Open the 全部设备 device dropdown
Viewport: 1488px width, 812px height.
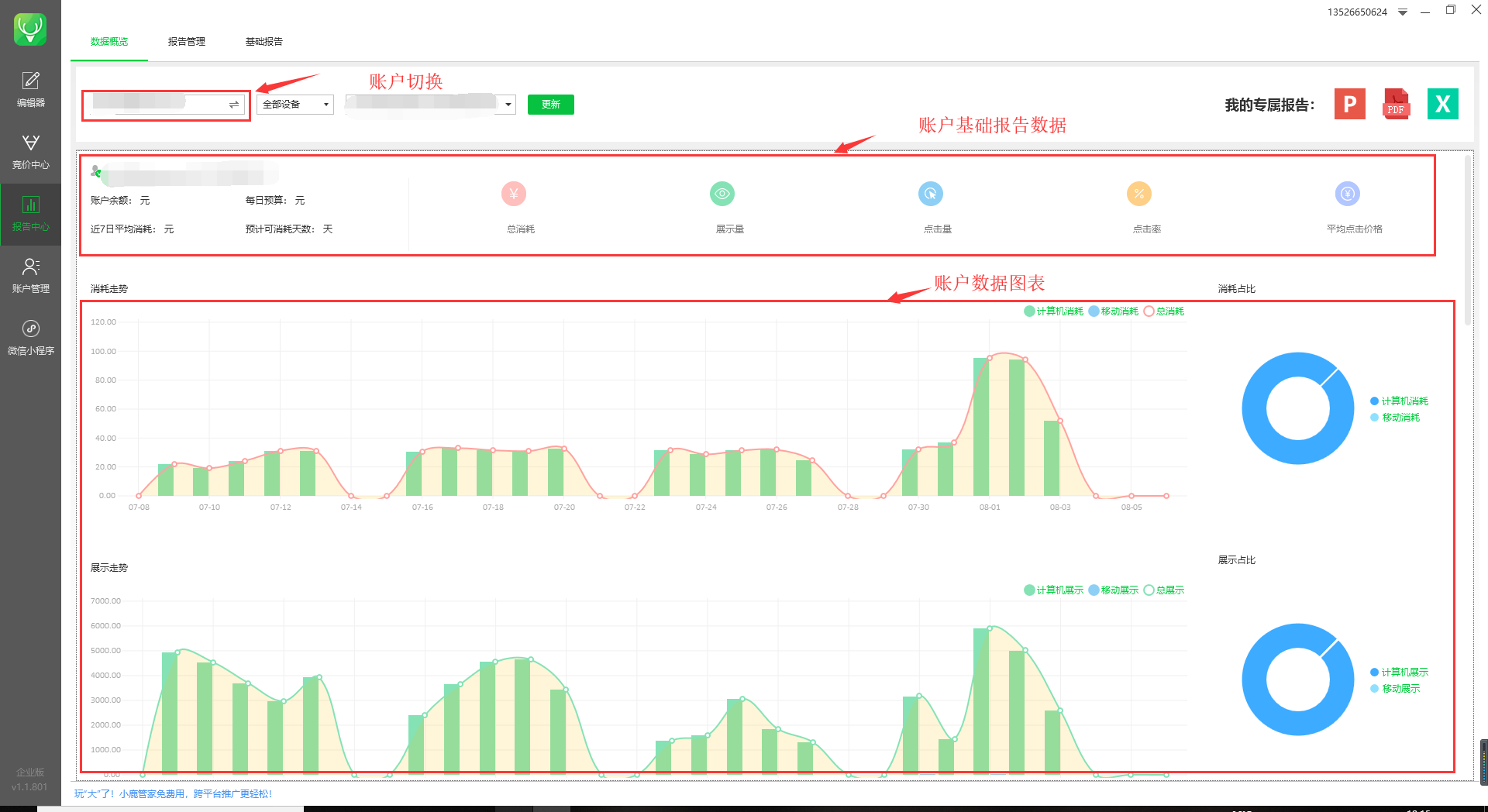pyautogui.click(x=295, y=105)
